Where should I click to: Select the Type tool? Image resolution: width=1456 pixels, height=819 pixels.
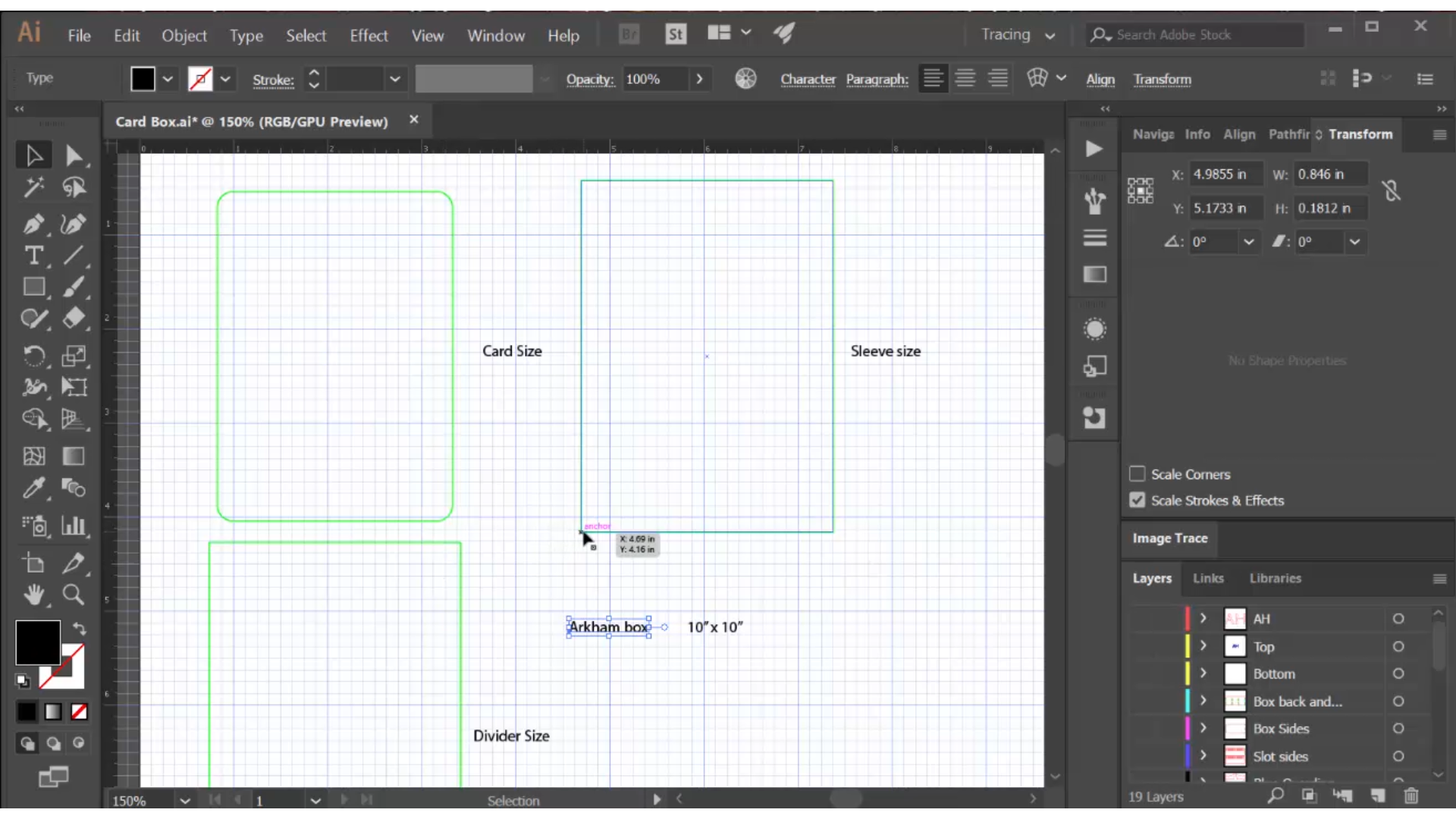tap(33, 256)
